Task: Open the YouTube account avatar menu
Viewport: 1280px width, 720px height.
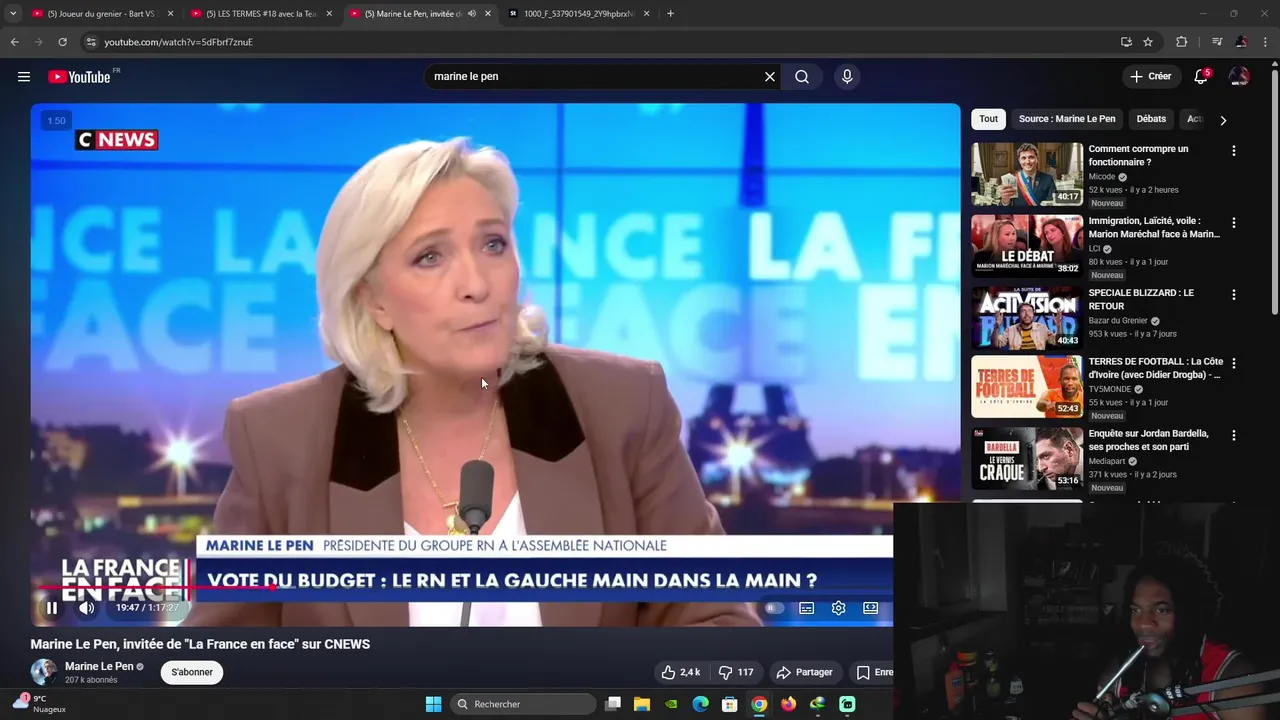Action: click(x=1239, y=77)
